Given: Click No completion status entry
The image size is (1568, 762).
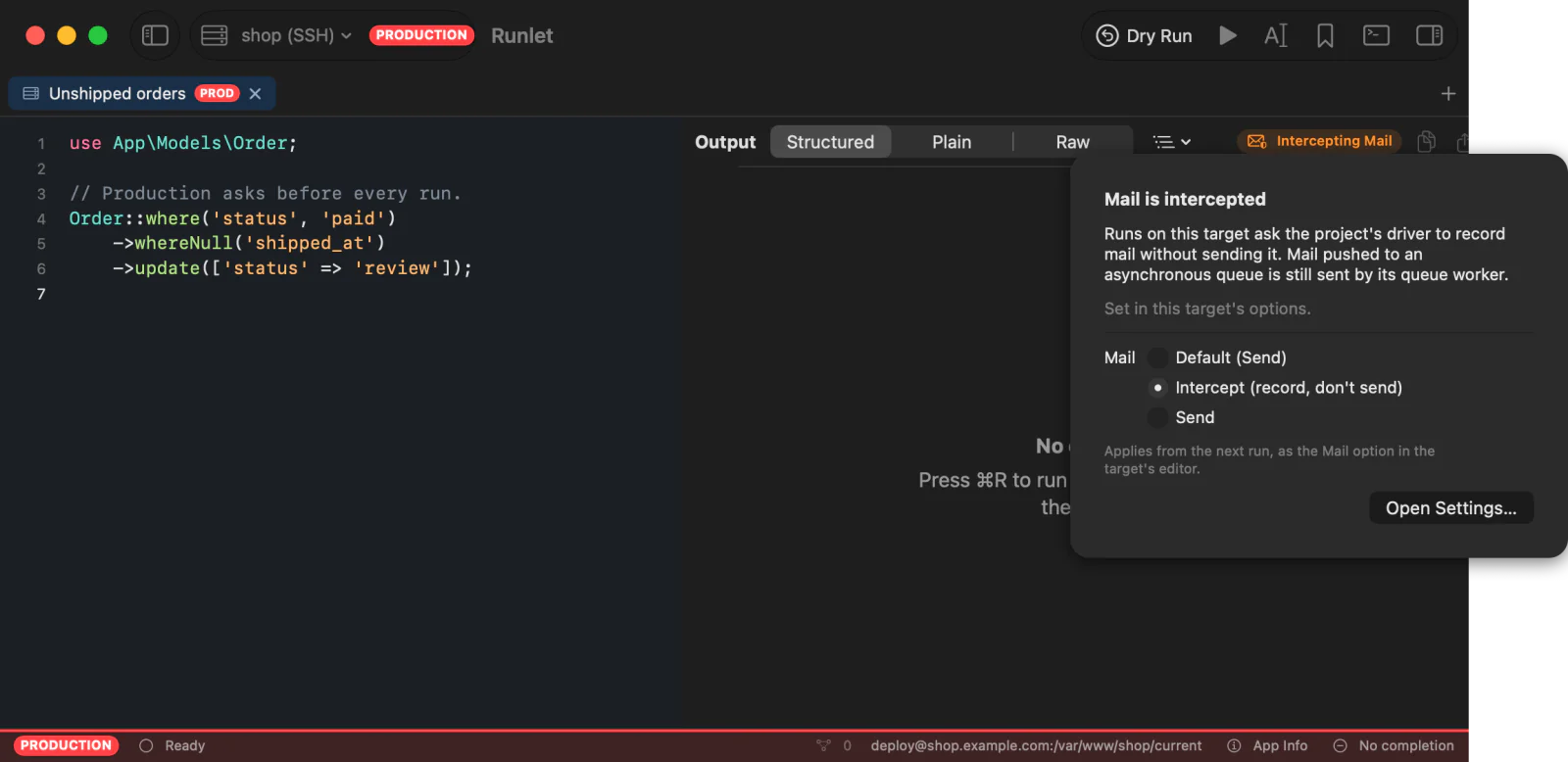Looking at the screenshot, I should pyautogui.click(x=1394, y=745).
